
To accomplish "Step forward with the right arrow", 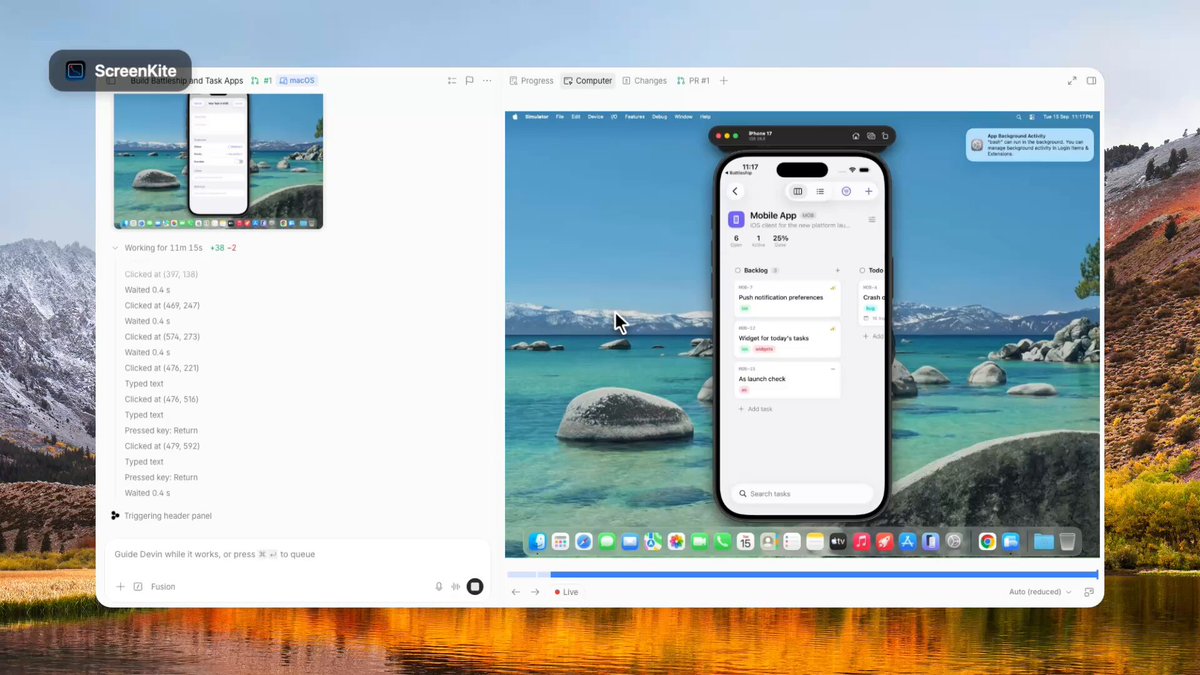I will click(x=535, y=592).
